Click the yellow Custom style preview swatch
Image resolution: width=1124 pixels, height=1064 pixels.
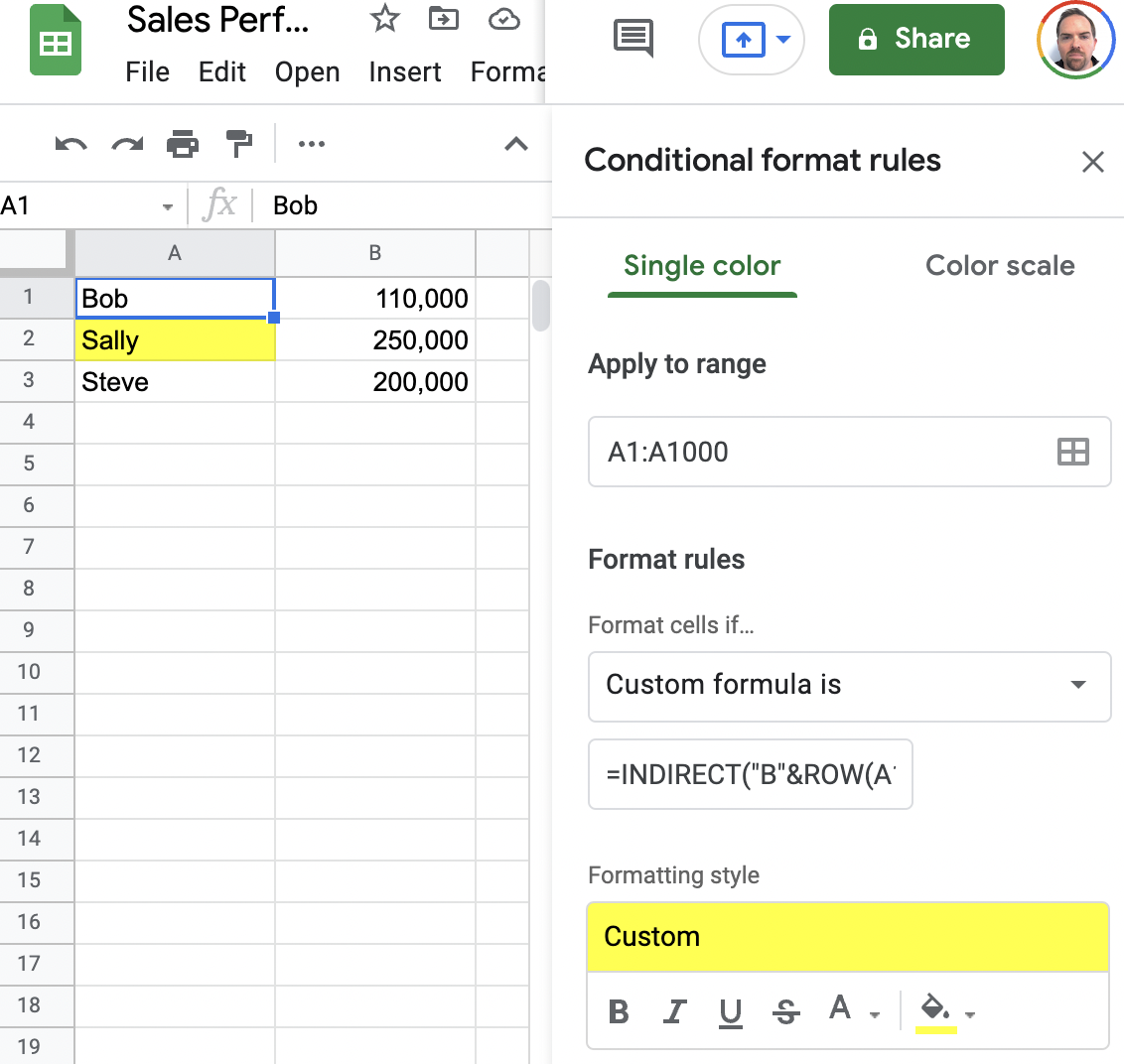tap(848, 936)
